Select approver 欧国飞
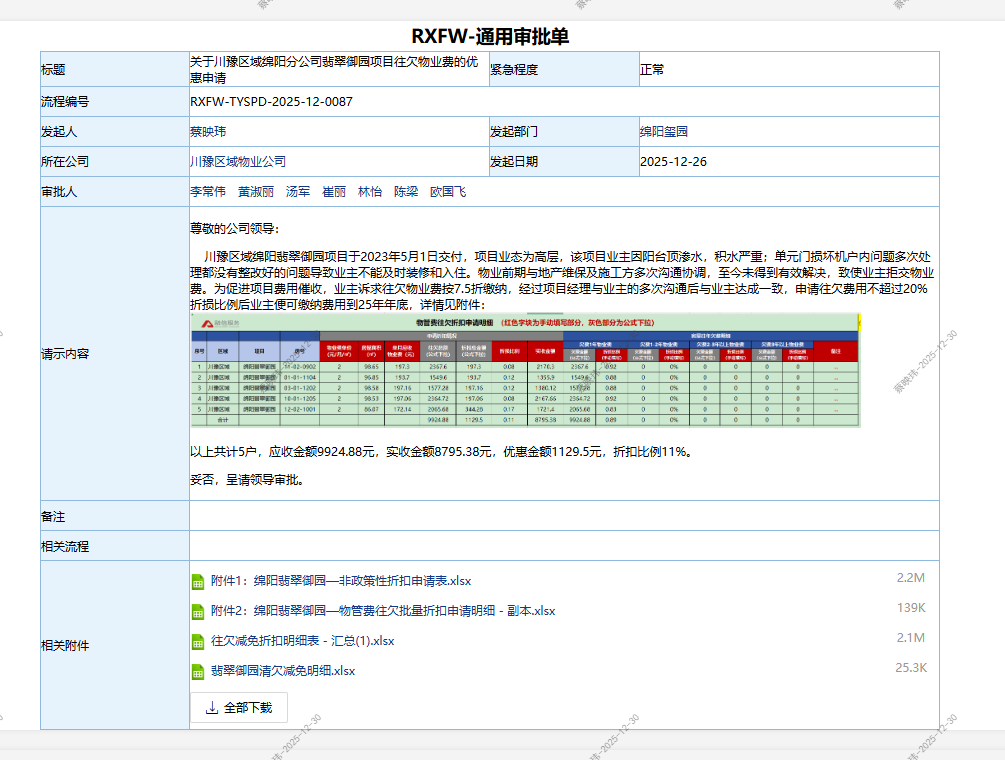This screenshot has height=760, width=1005. point(448,192)
